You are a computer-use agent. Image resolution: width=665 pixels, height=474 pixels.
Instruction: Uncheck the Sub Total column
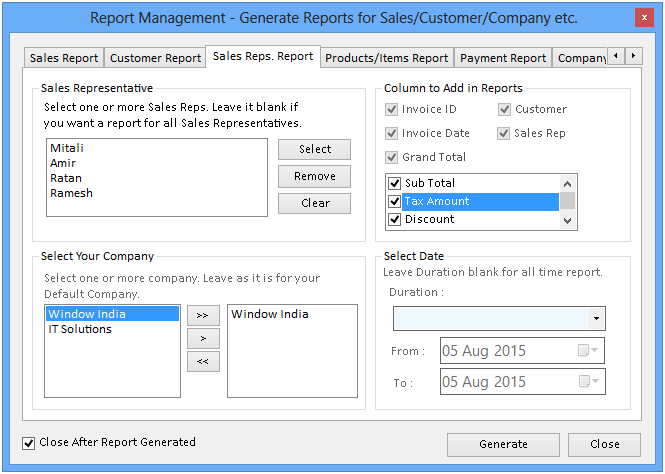[394, 183]
